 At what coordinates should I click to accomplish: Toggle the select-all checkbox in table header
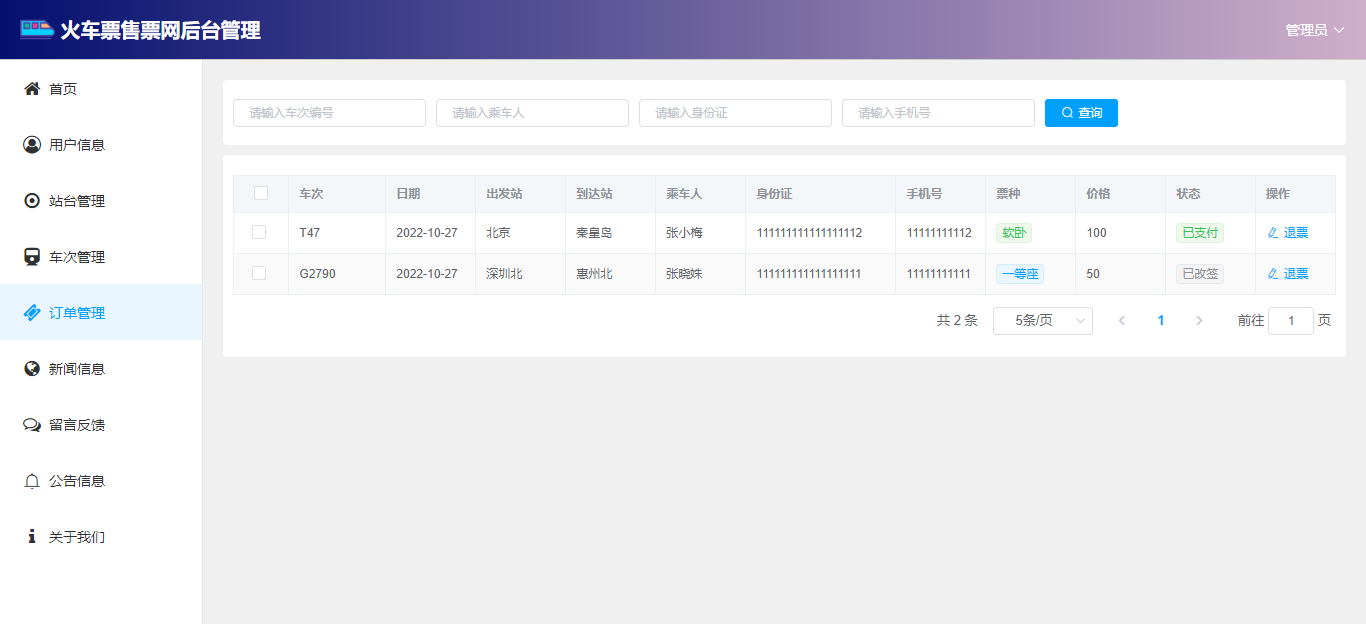point(261,193)
